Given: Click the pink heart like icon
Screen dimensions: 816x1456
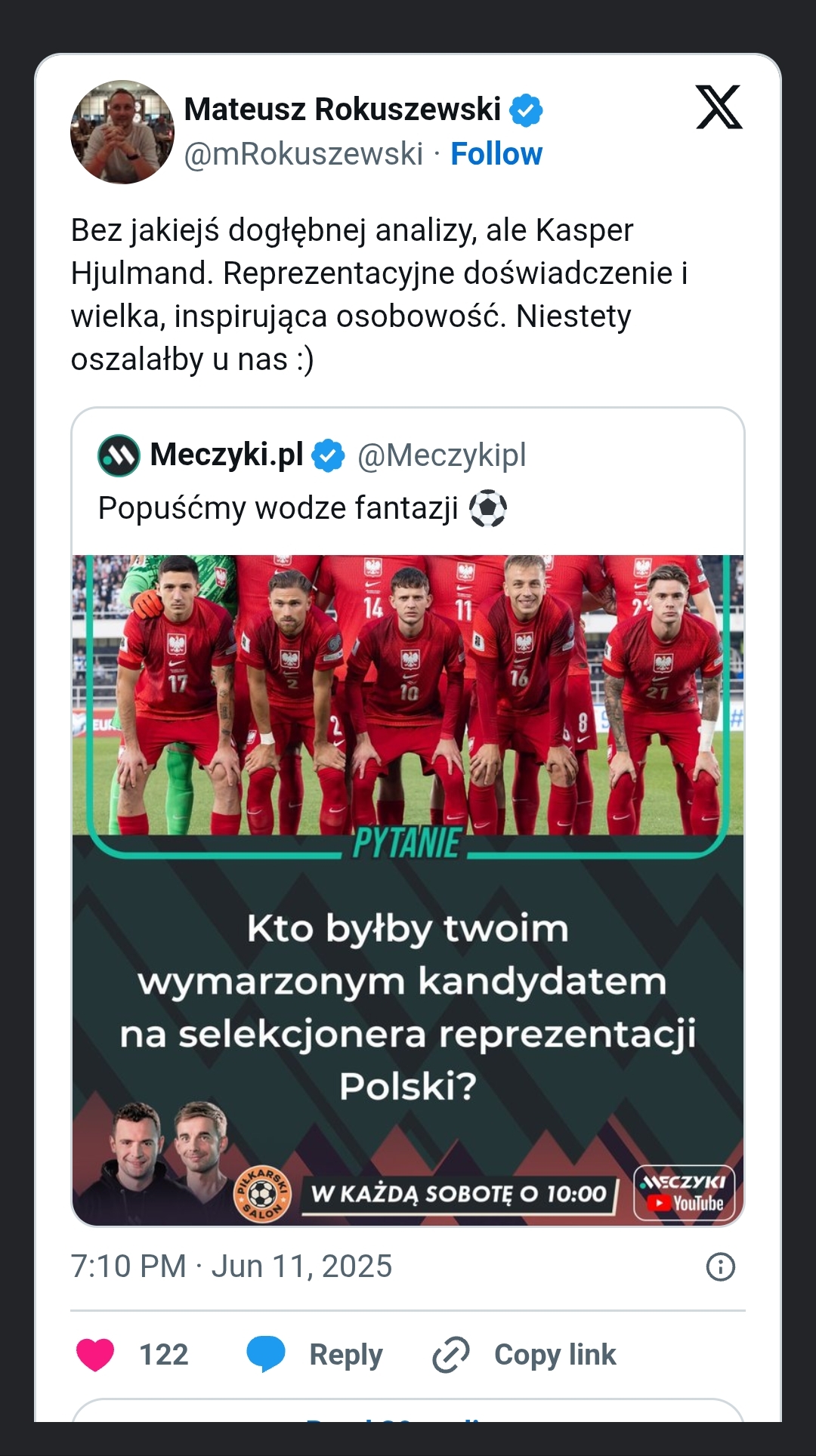Looking at the screenshot, I should 95,1355.
